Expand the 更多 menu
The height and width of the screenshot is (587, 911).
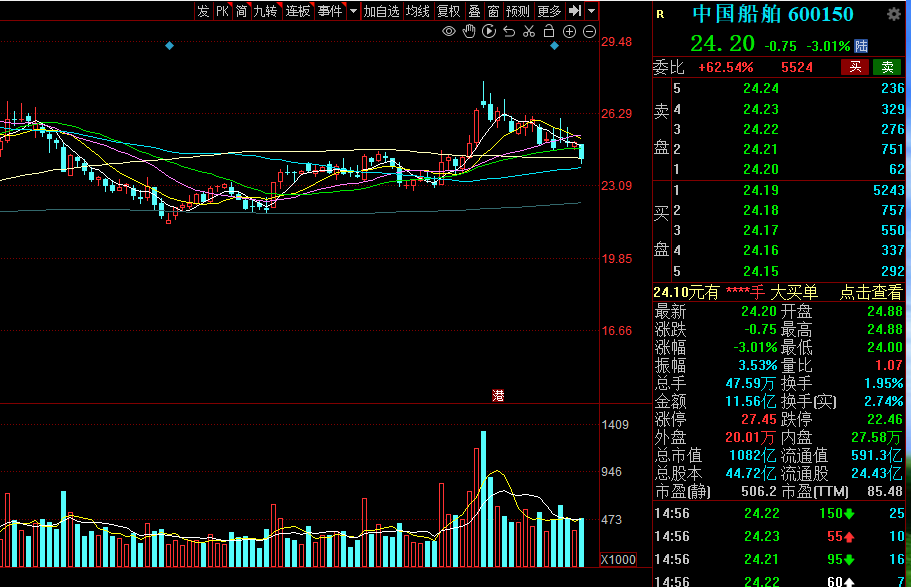[x=549, y=11]
